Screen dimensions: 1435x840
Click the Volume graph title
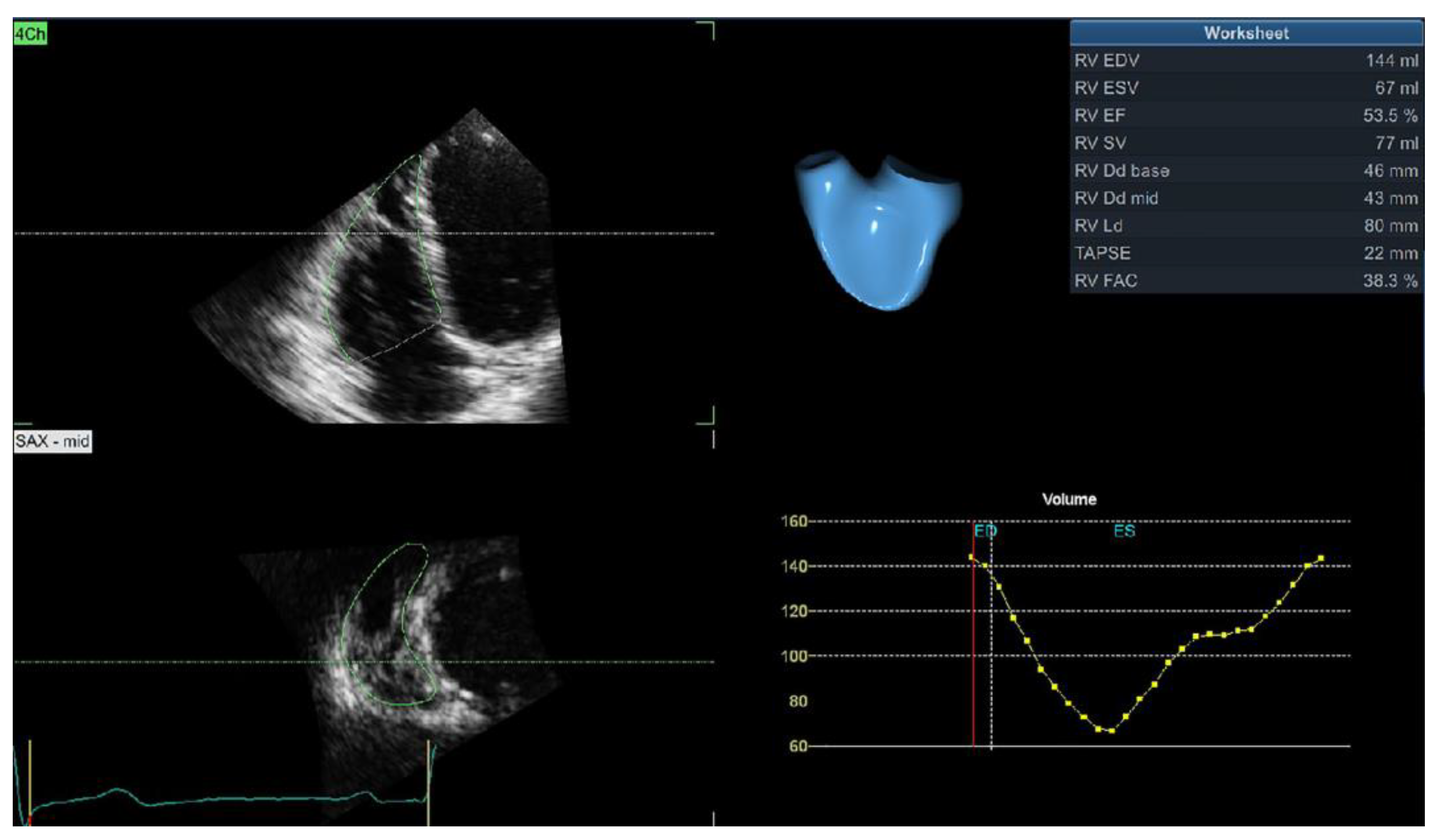[x=1069, y=500]
